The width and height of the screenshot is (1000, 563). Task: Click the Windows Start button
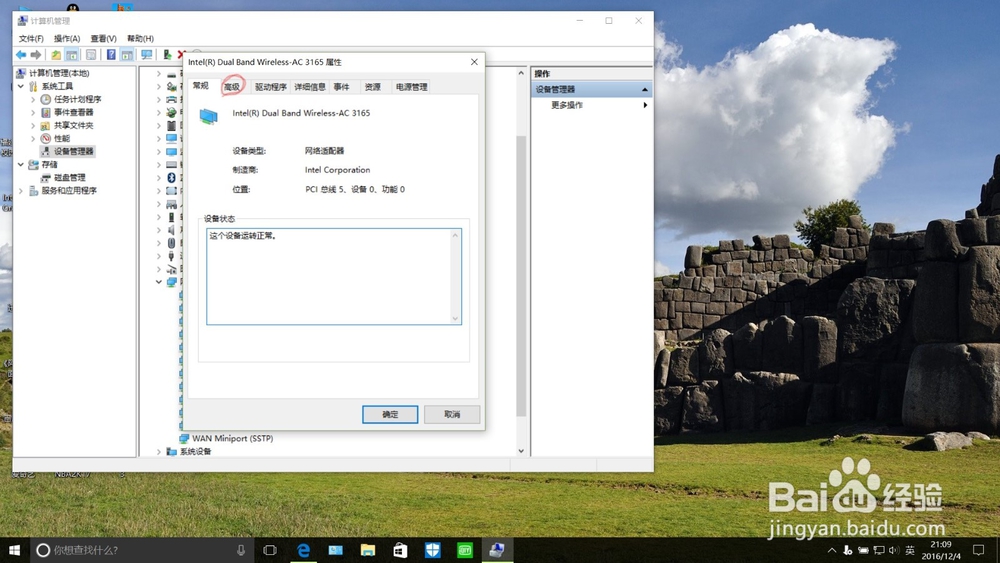pyautogui.click(x=15, y=550)
